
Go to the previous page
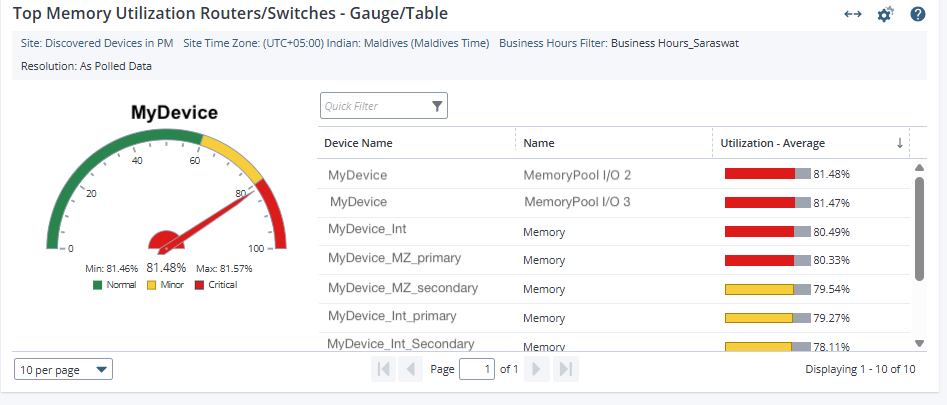(x=410, y=370)
